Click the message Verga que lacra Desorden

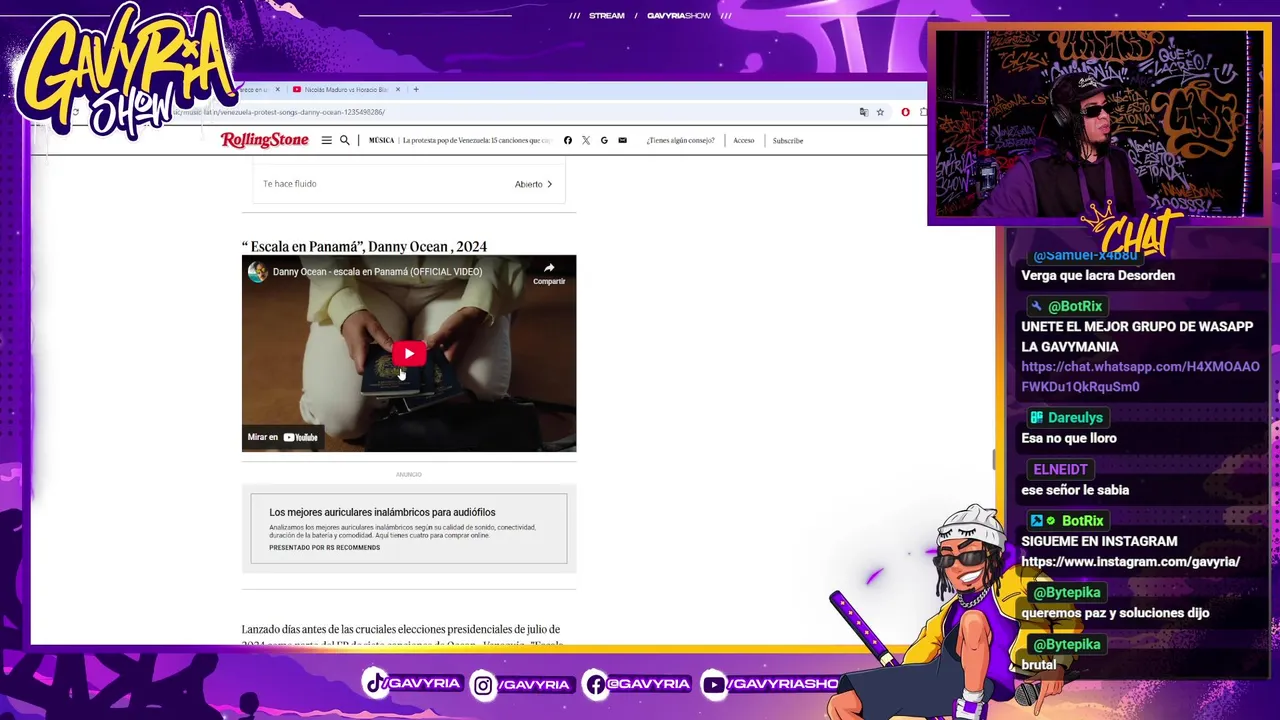[x=1098, y=276]
